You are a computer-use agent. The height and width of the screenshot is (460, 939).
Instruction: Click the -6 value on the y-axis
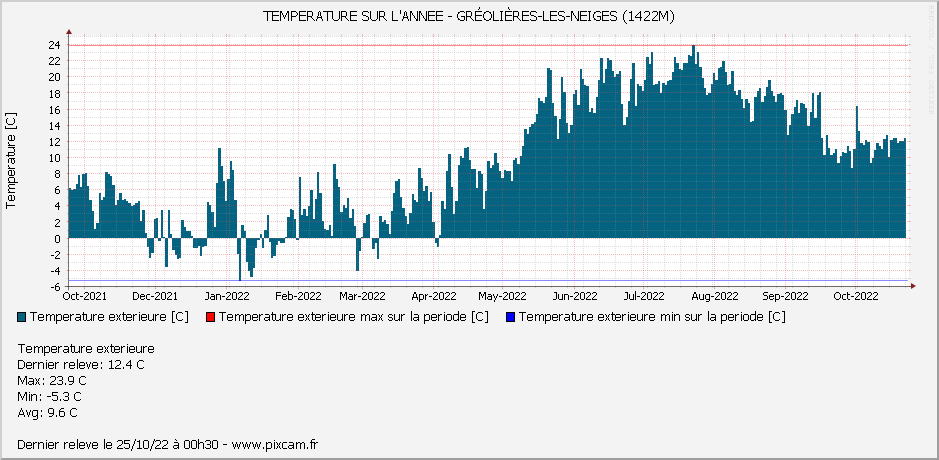(x=55, y=287)
